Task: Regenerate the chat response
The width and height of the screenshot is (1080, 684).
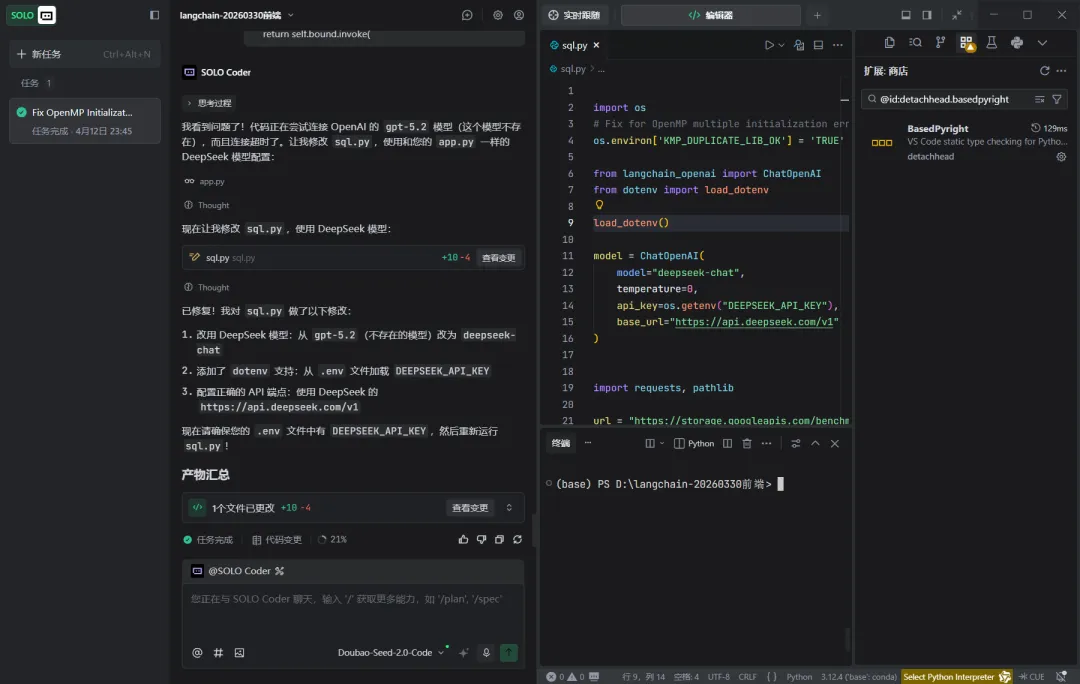Action: (517, 539)
